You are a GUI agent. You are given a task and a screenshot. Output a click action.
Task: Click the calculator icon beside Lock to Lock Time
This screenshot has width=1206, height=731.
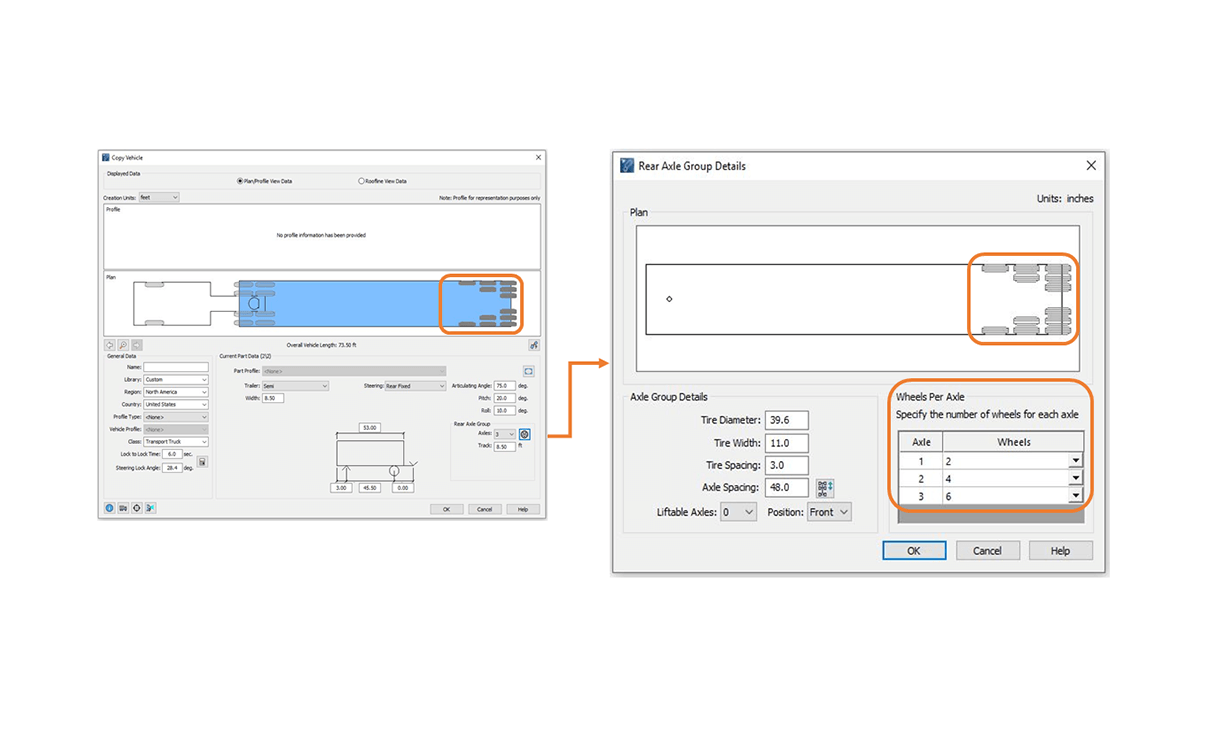click(x=202, y=462)
